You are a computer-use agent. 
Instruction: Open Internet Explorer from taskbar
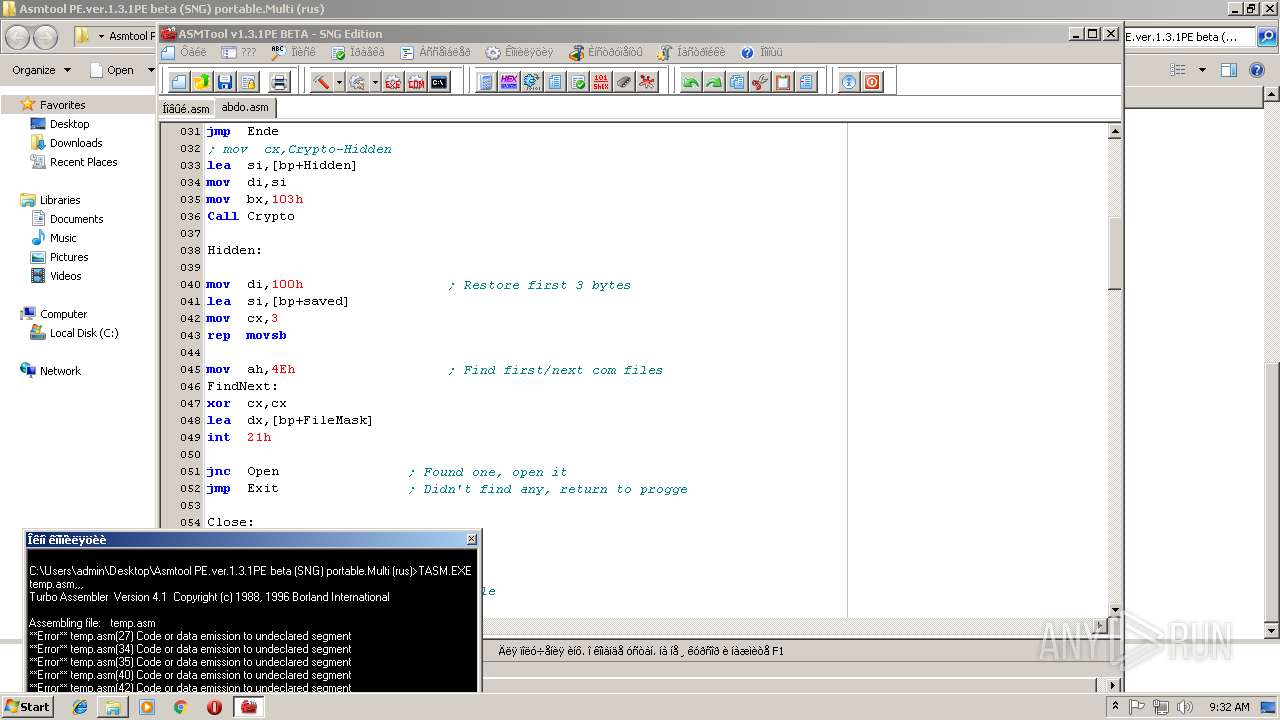tap(80, 707)
